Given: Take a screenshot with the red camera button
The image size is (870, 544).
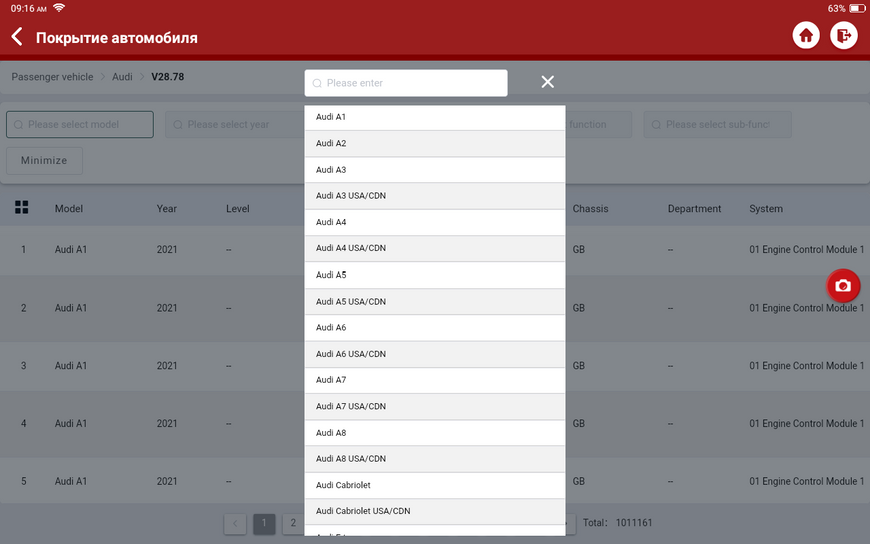Looking at the screenshot, I should tap(843, 286).
